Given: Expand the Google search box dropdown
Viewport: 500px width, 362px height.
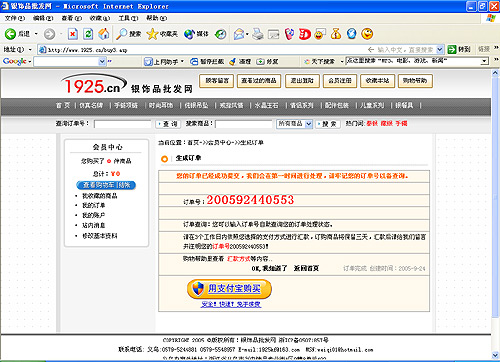Looking at the screenshot, I should [102, 61].
